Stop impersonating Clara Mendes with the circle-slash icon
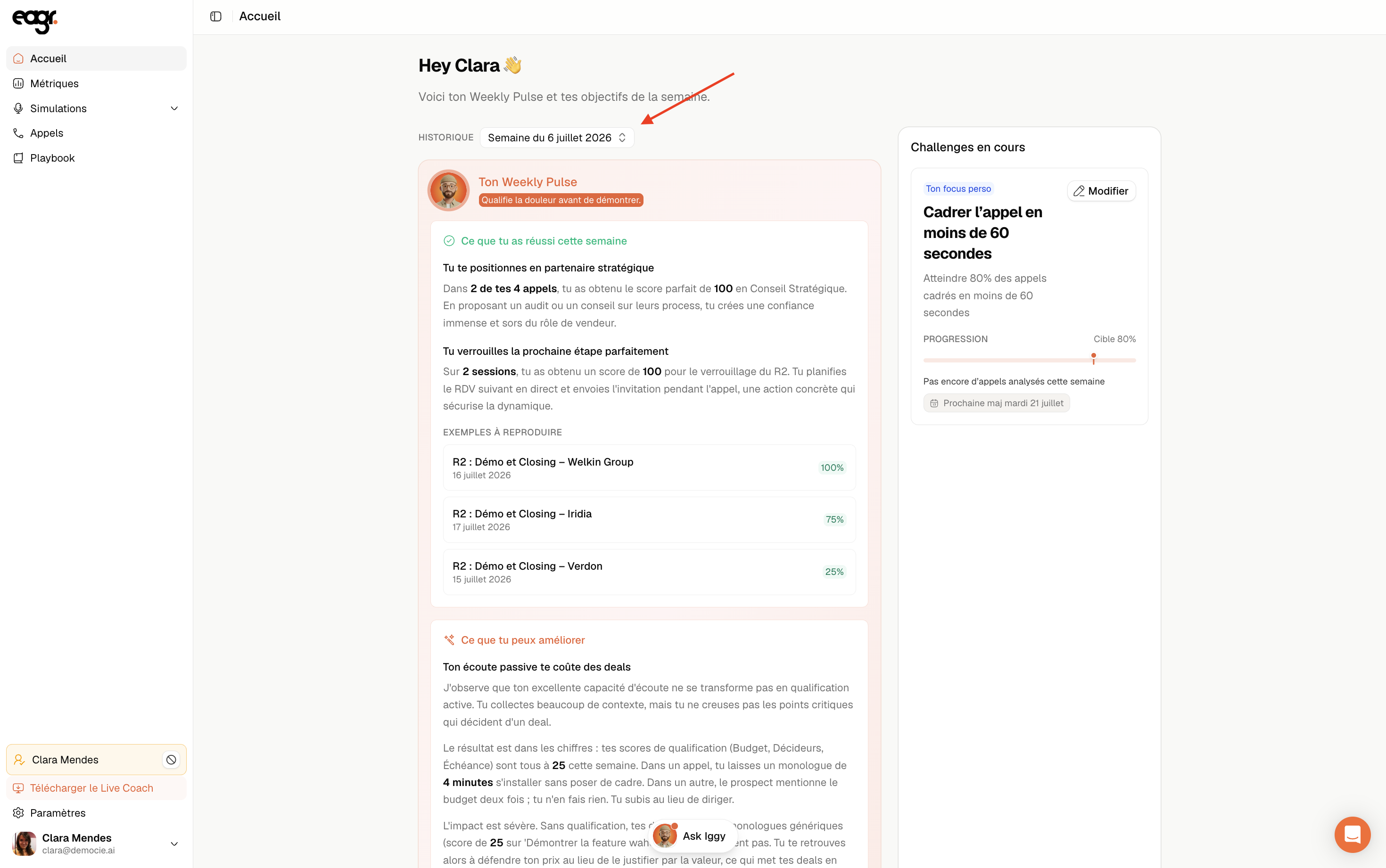This screenshot has height=868, width=1386. point(171,760)
